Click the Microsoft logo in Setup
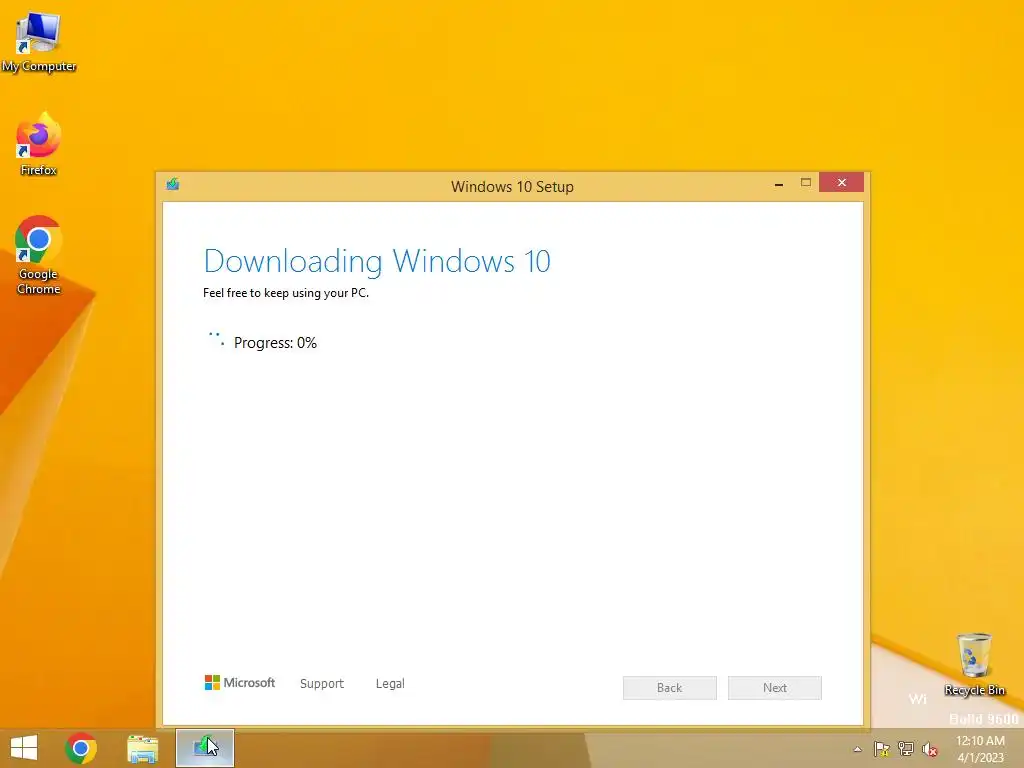The image size is (1024, 768). [x=240, y=682]
